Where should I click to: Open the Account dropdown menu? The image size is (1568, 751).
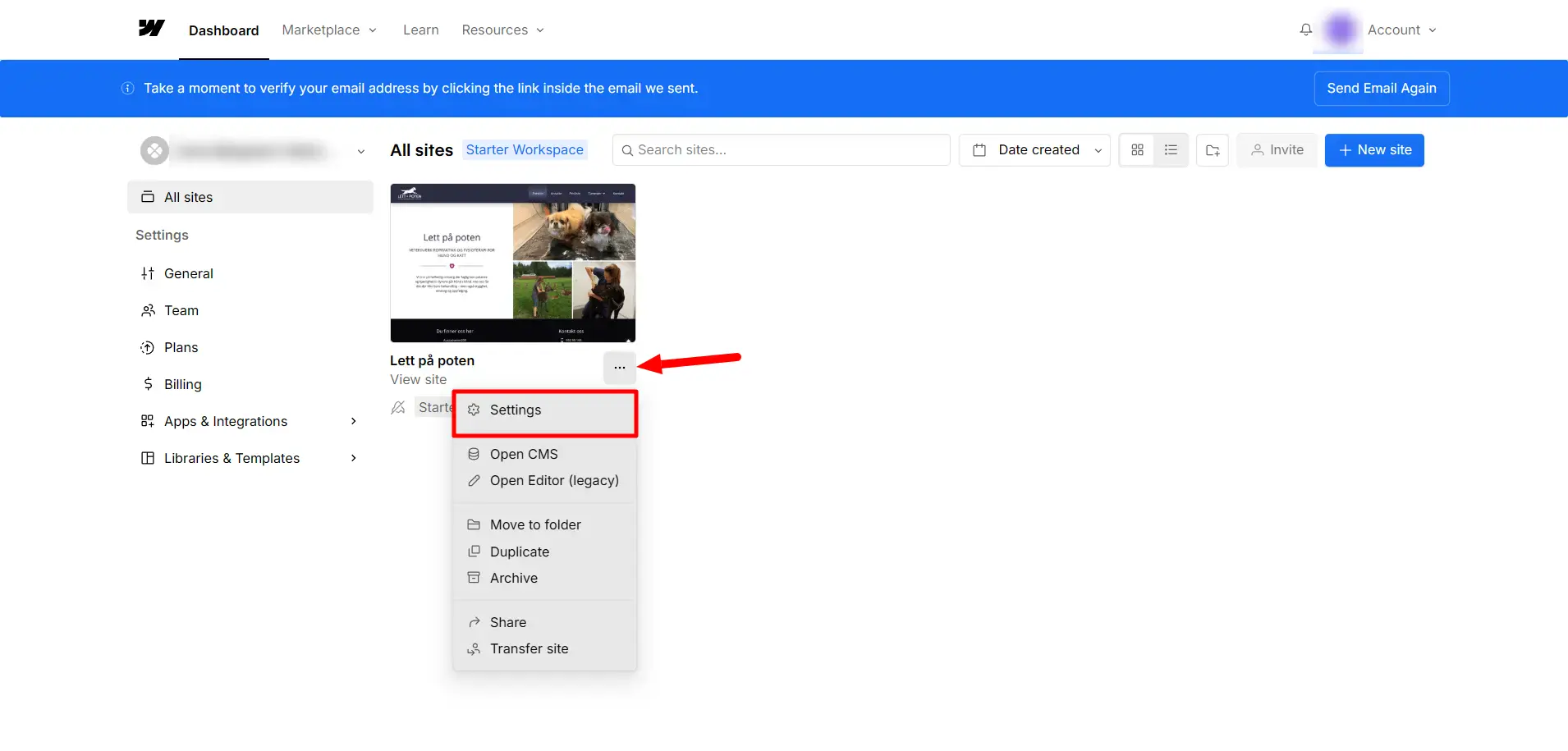coord(1401,30)
